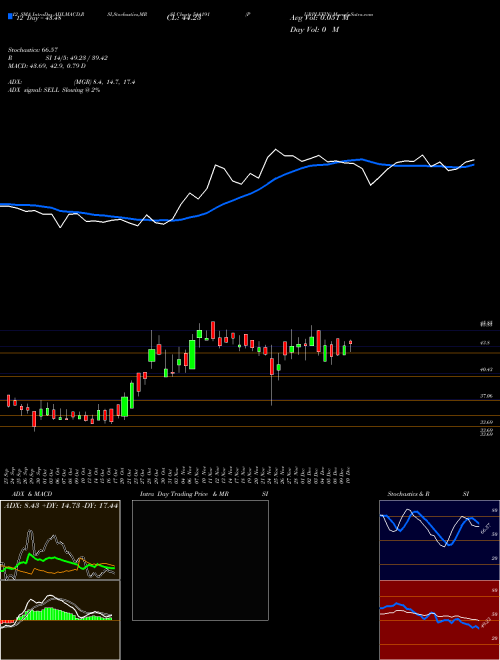
Task: Click the 37.06 price axis label
Action: tap(486, 396)
